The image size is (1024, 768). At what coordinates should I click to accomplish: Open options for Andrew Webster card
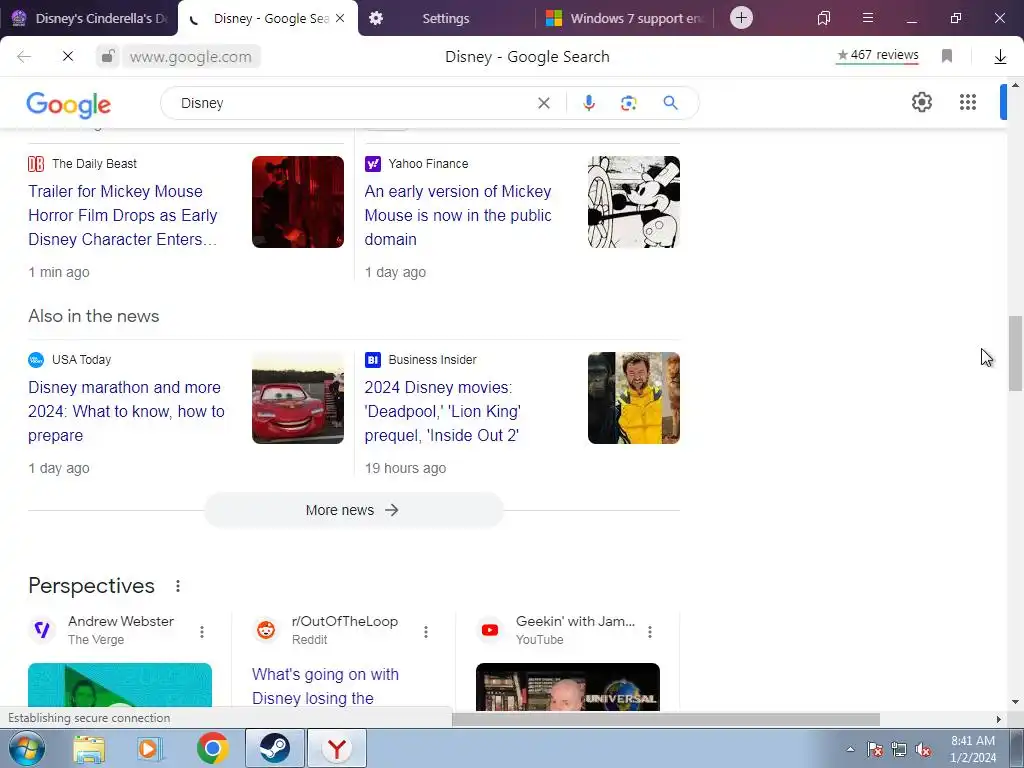pos(202,632)
